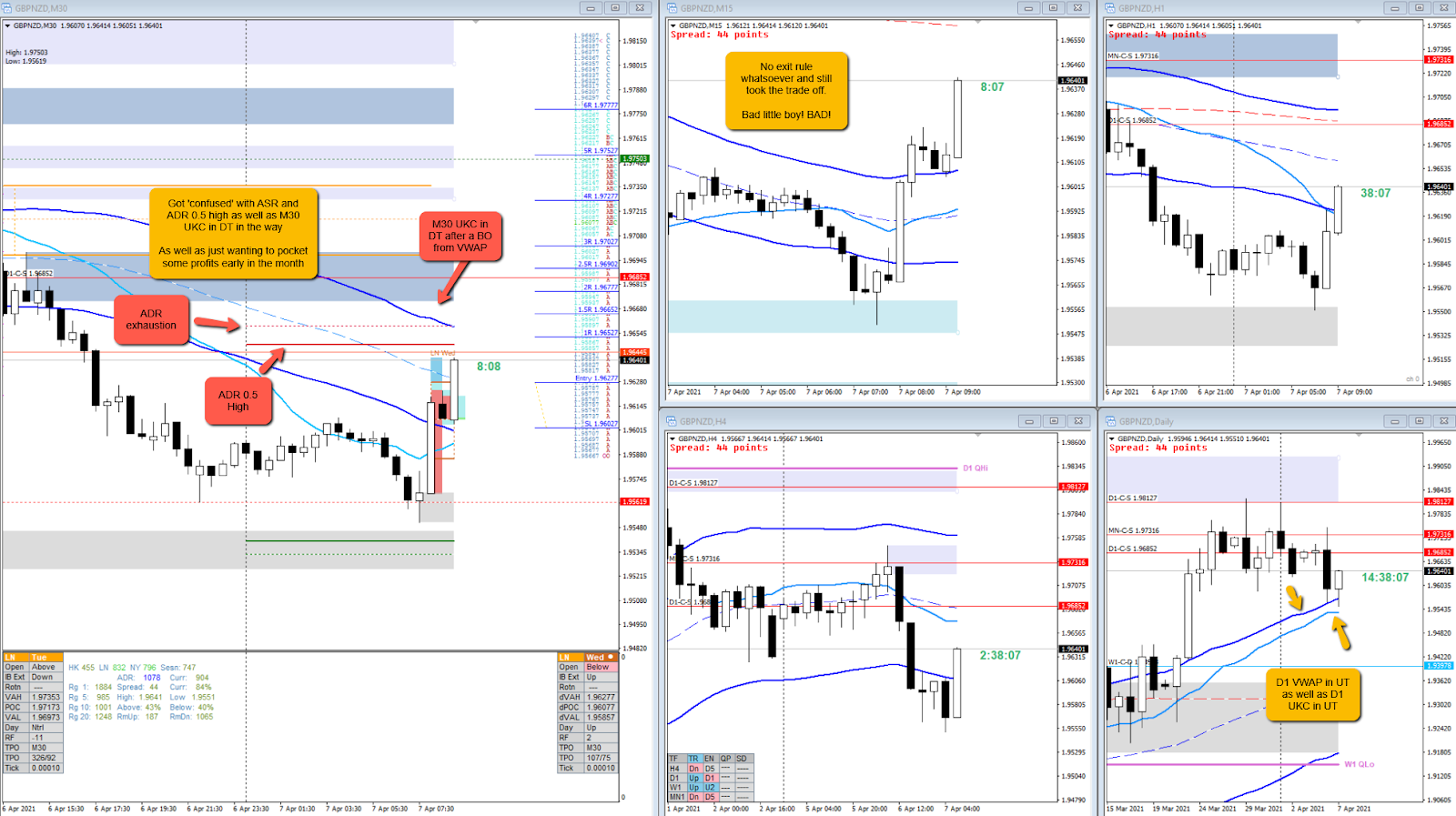Click the 'W1 QLo' label in Daily chart

(1359, 764)
